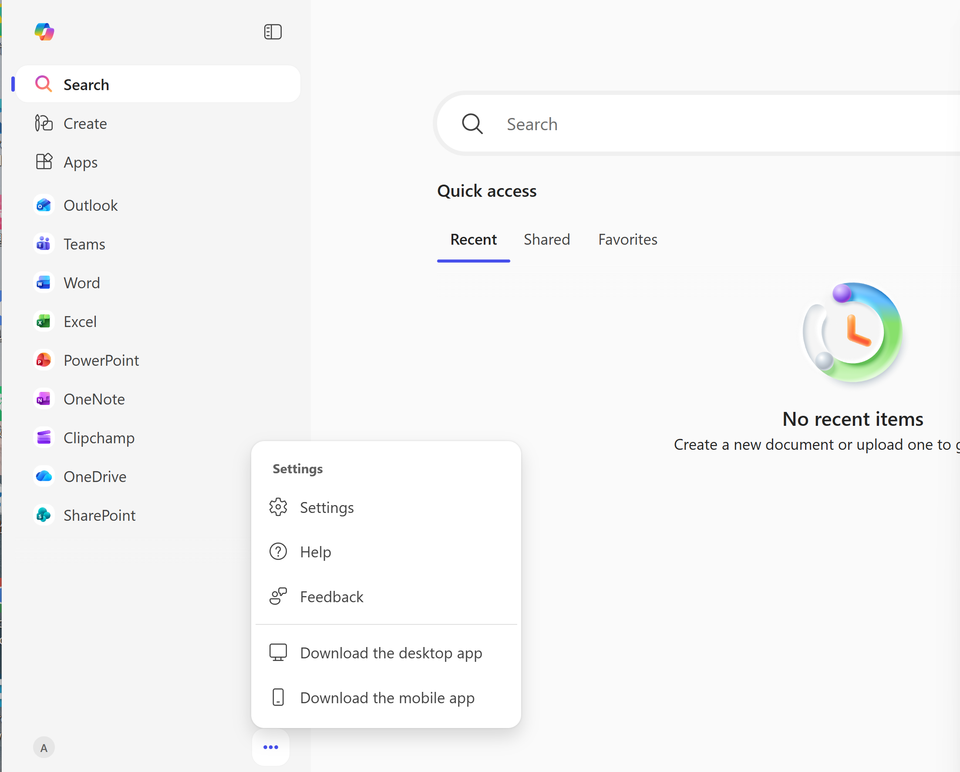Viewport: 960px width, 772px height.
Task: Click the Copilot logo icon
Action: tap(44, 32)
